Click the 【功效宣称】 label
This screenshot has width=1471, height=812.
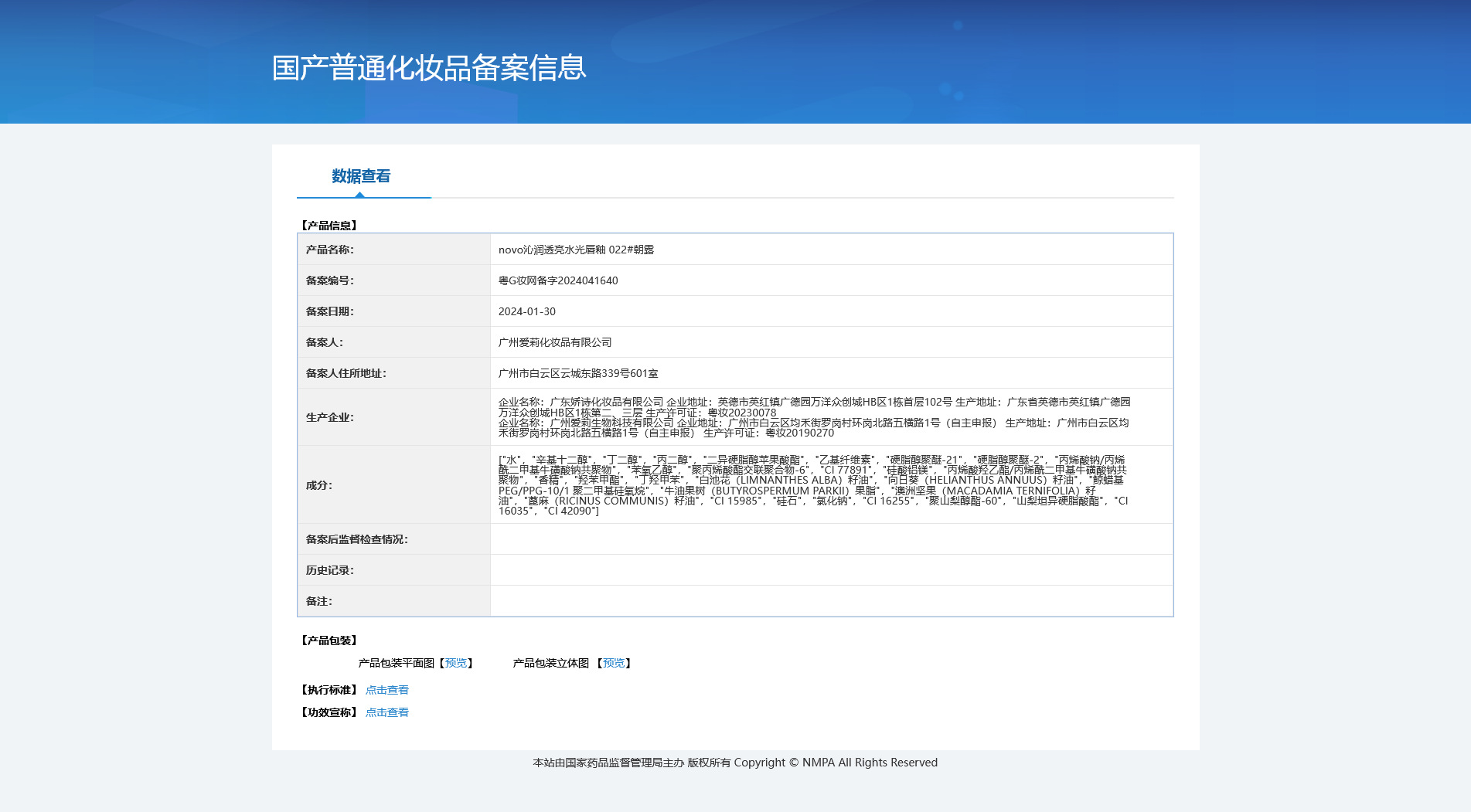point(329,712)
